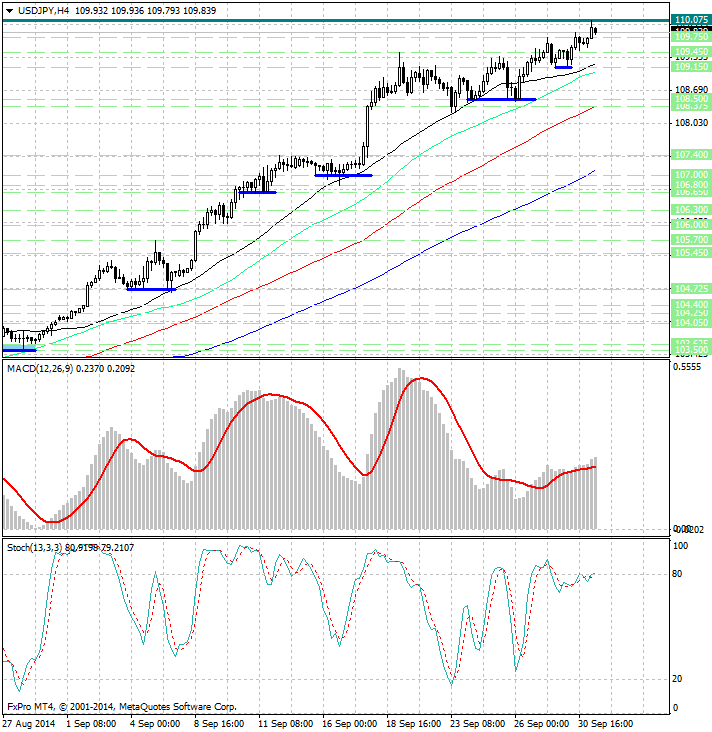This screenshot has height=732, width=712.
Task: Select the USDJPY,H4 chart title text
Action: click(43, 10)
